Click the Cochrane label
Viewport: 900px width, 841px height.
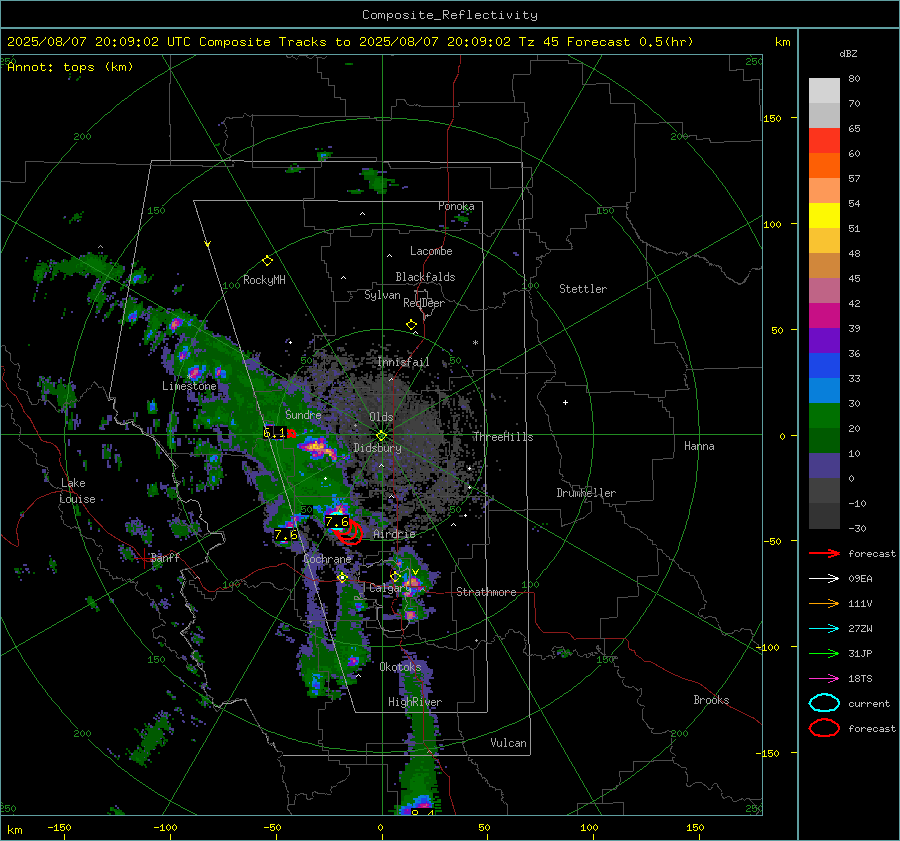(327, 559)
